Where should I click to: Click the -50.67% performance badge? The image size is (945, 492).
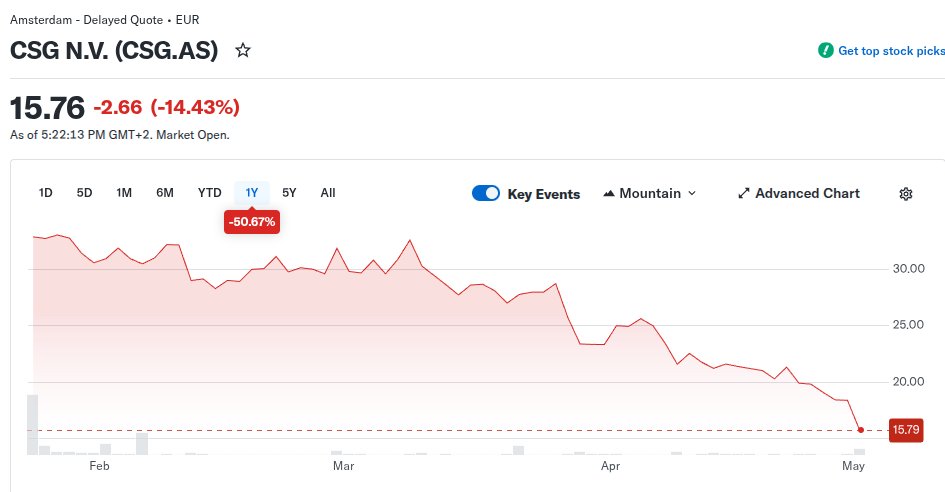pyautogui.click(x=252, y=222)
